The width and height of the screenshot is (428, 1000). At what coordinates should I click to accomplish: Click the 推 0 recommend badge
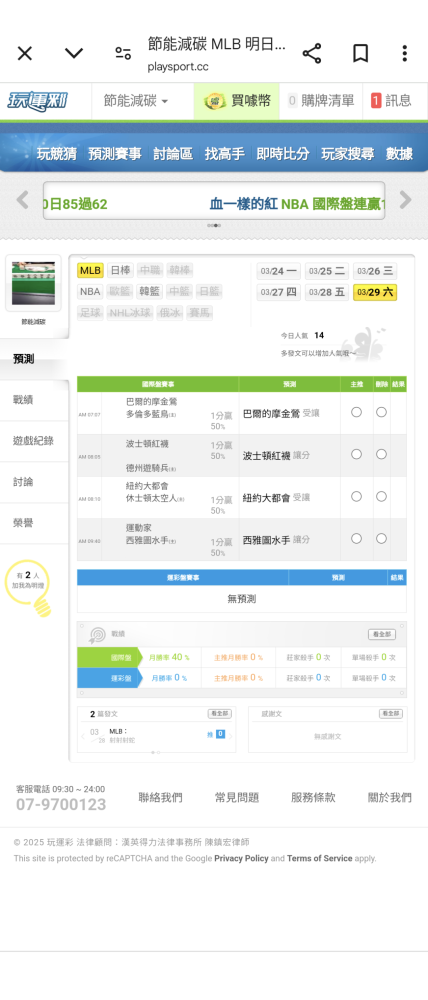pyautogui.click(x=216, y=734)
